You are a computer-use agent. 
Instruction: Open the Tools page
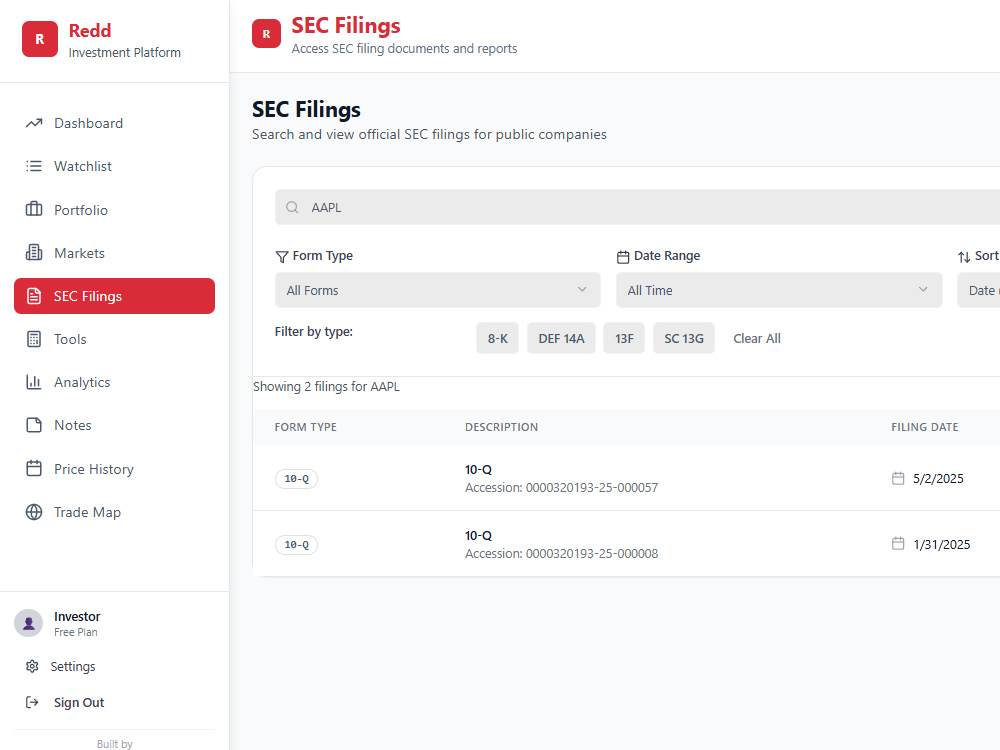coord(114,339)
